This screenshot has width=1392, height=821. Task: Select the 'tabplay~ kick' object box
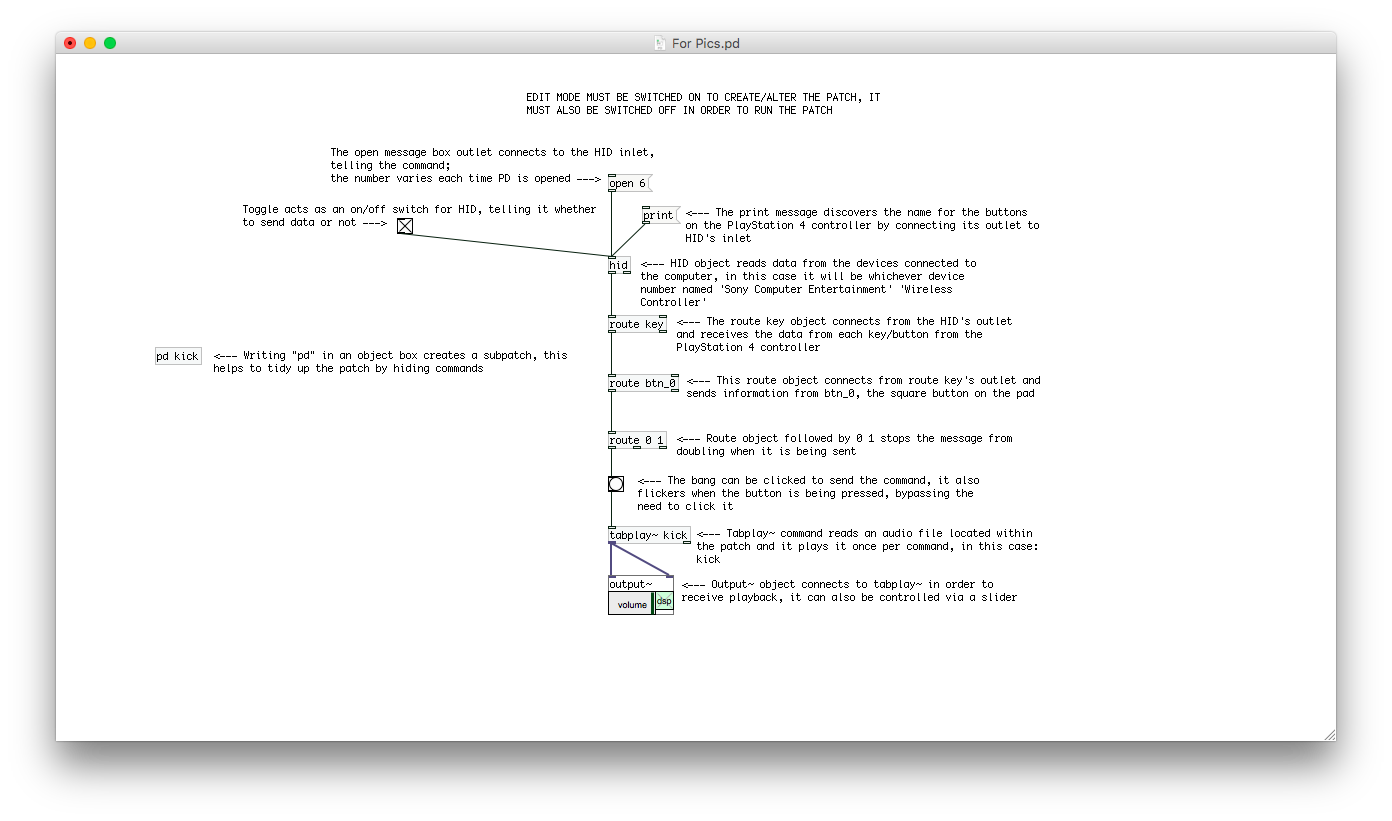649,535
